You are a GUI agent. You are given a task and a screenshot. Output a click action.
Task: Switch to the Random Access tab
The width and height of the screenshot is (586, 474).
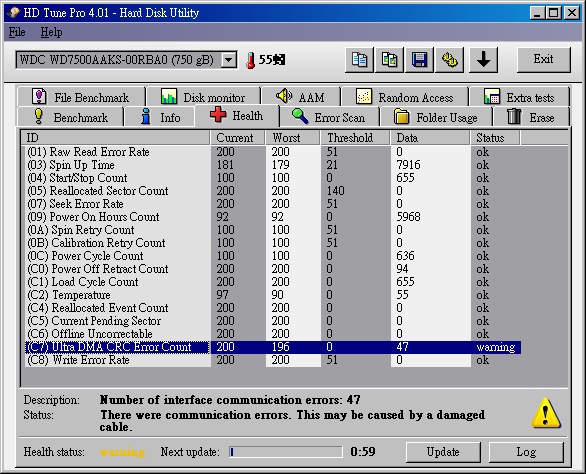click(405, 97)
